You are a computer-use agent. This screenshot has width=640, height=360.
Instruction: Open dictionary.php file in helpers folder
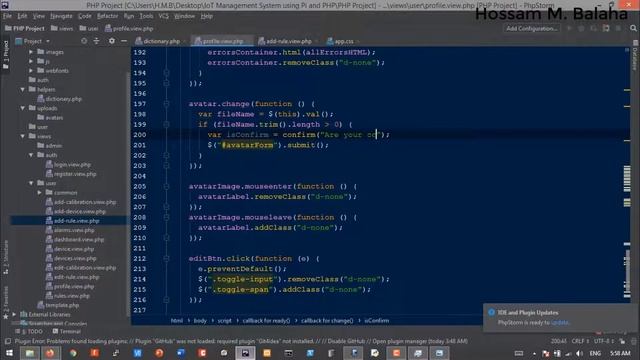pos(63,99)
